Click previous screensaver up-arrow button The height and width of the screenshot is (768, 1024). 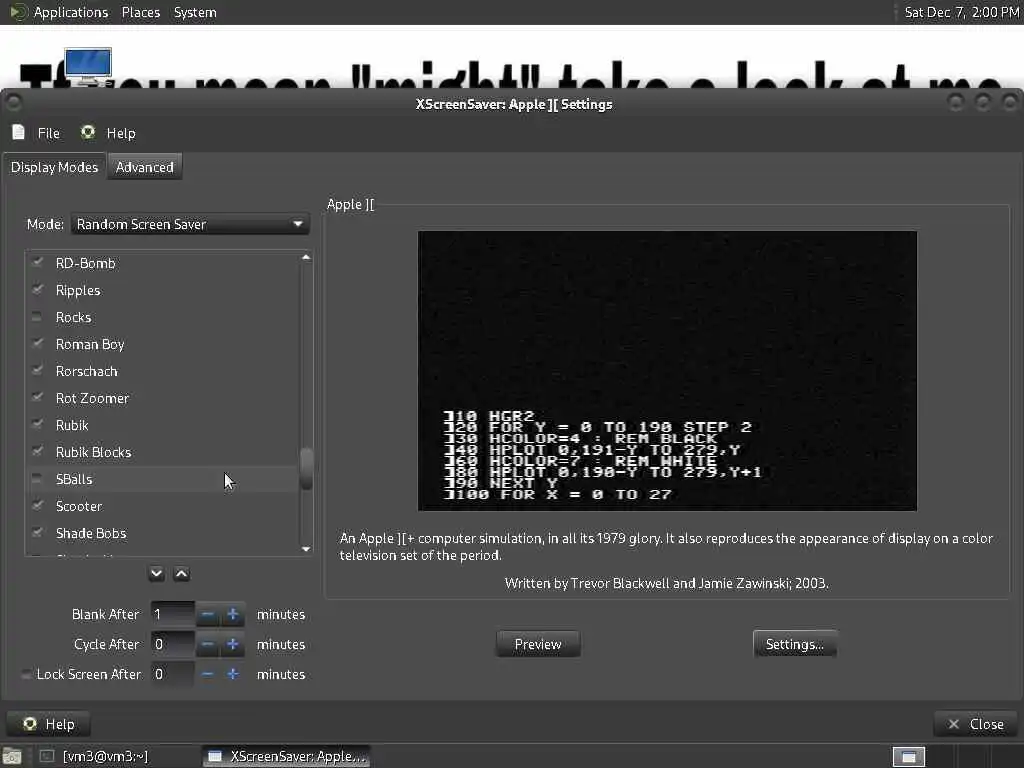click(182, 573)
